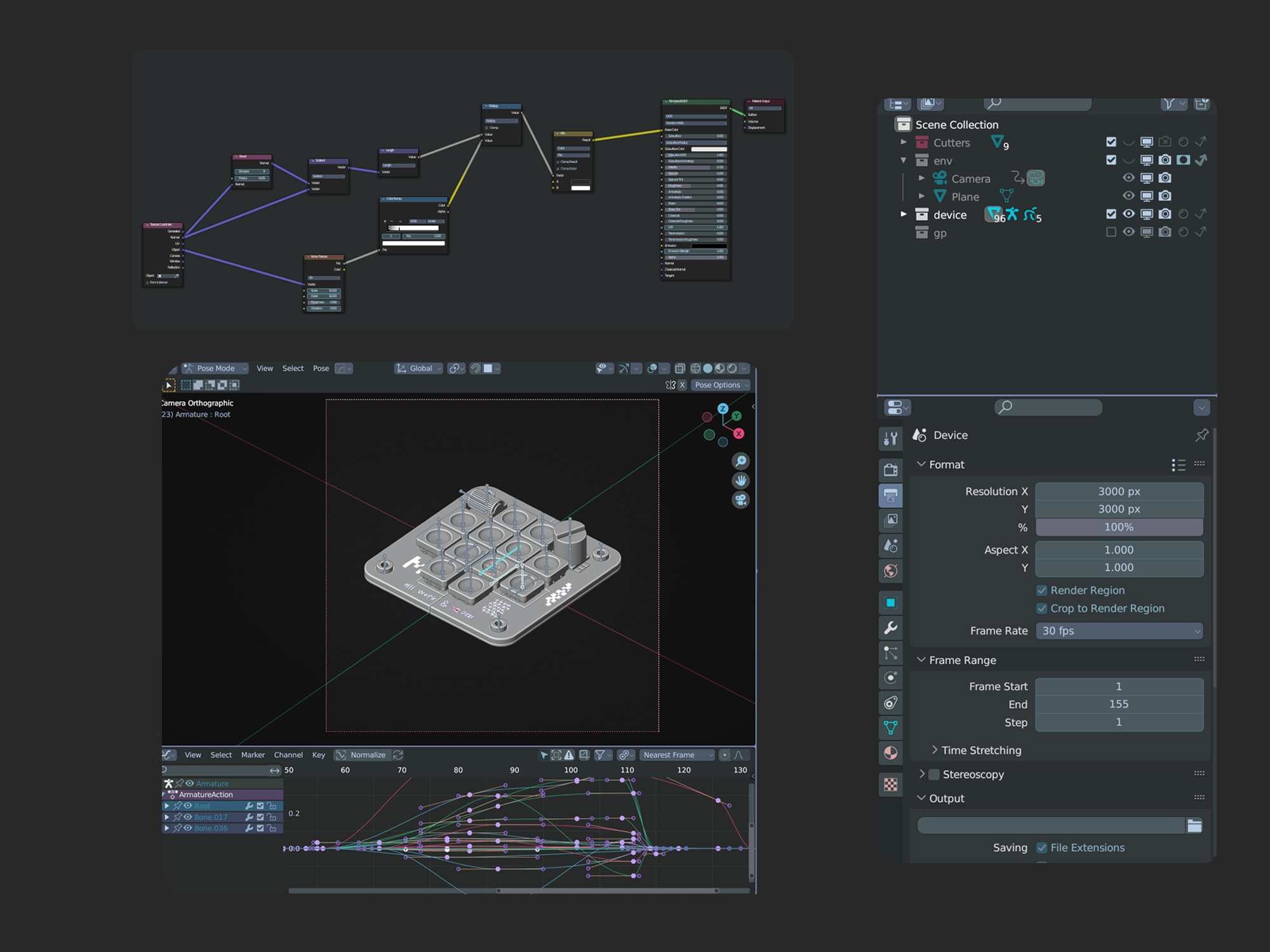Image resolution: width=1270 pixels, height=952 pixels.
Task: Open the Render properties tab
Action: [891, 469]
